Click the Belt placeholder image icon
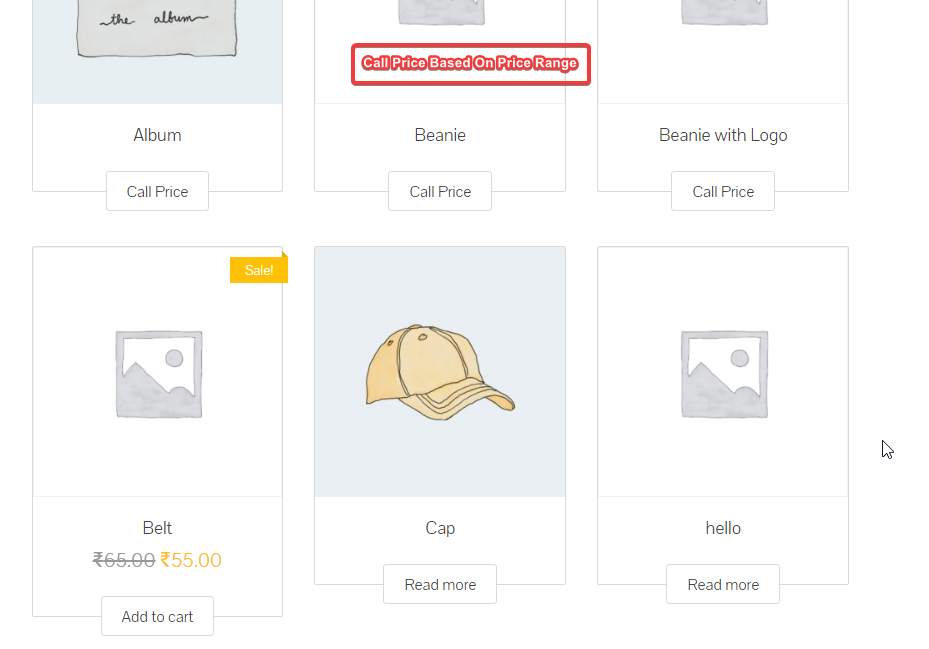Viewport: 929px width, 649px height. [157, 373]
